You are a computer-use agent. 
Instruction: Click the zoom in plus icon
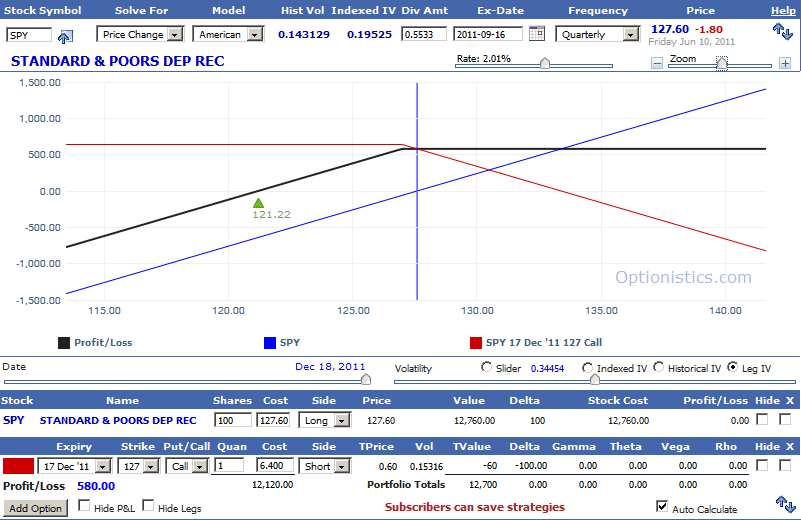pyautogui.click(x=785, y=63)
